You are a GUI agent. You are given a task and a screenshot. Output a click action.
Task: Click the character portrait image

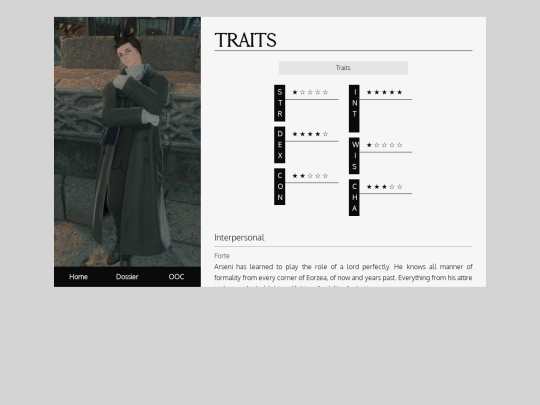point(127,142)
